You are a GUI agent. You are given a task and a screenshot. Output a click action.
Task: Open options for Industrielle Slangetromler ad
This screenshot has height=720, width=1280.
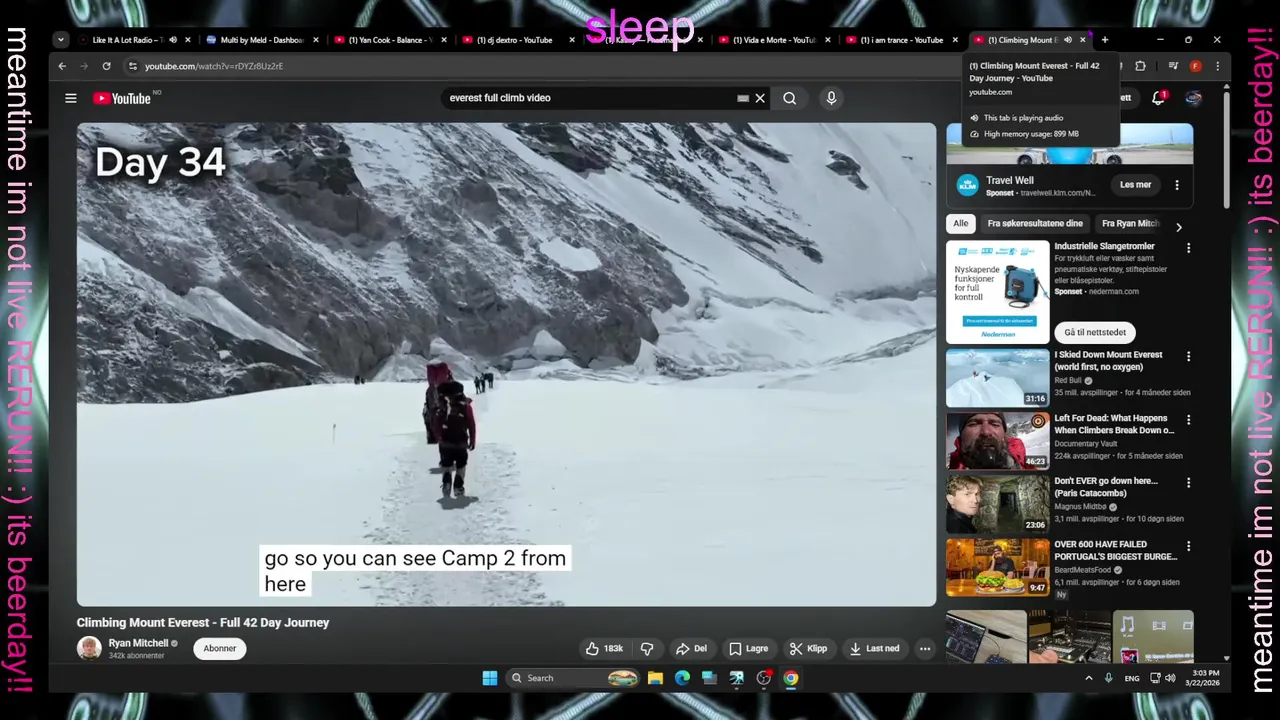coord(1188,248)
